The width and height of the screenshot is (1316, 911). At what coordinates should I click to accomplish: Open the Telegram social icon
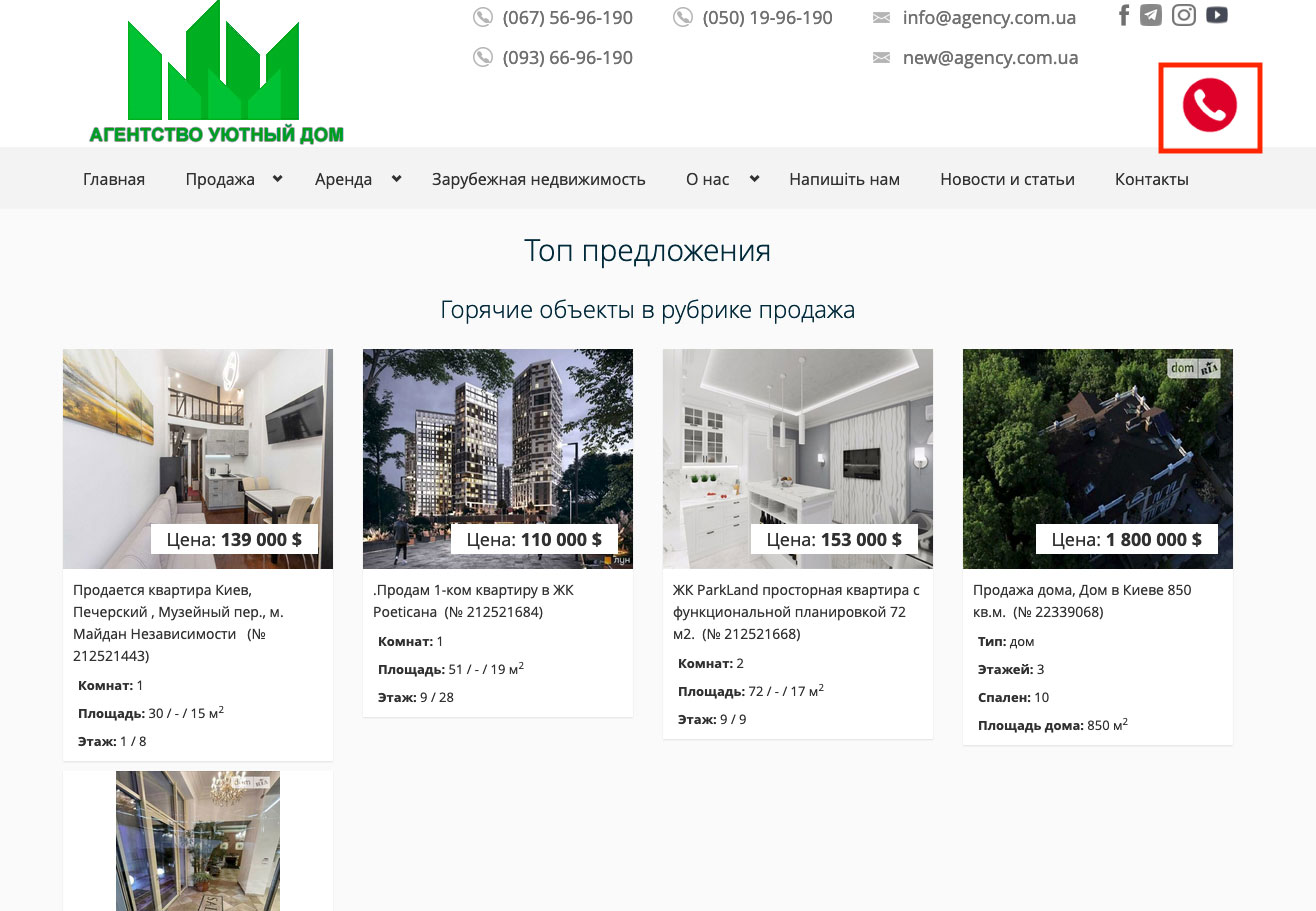[x=1151, y=15]
